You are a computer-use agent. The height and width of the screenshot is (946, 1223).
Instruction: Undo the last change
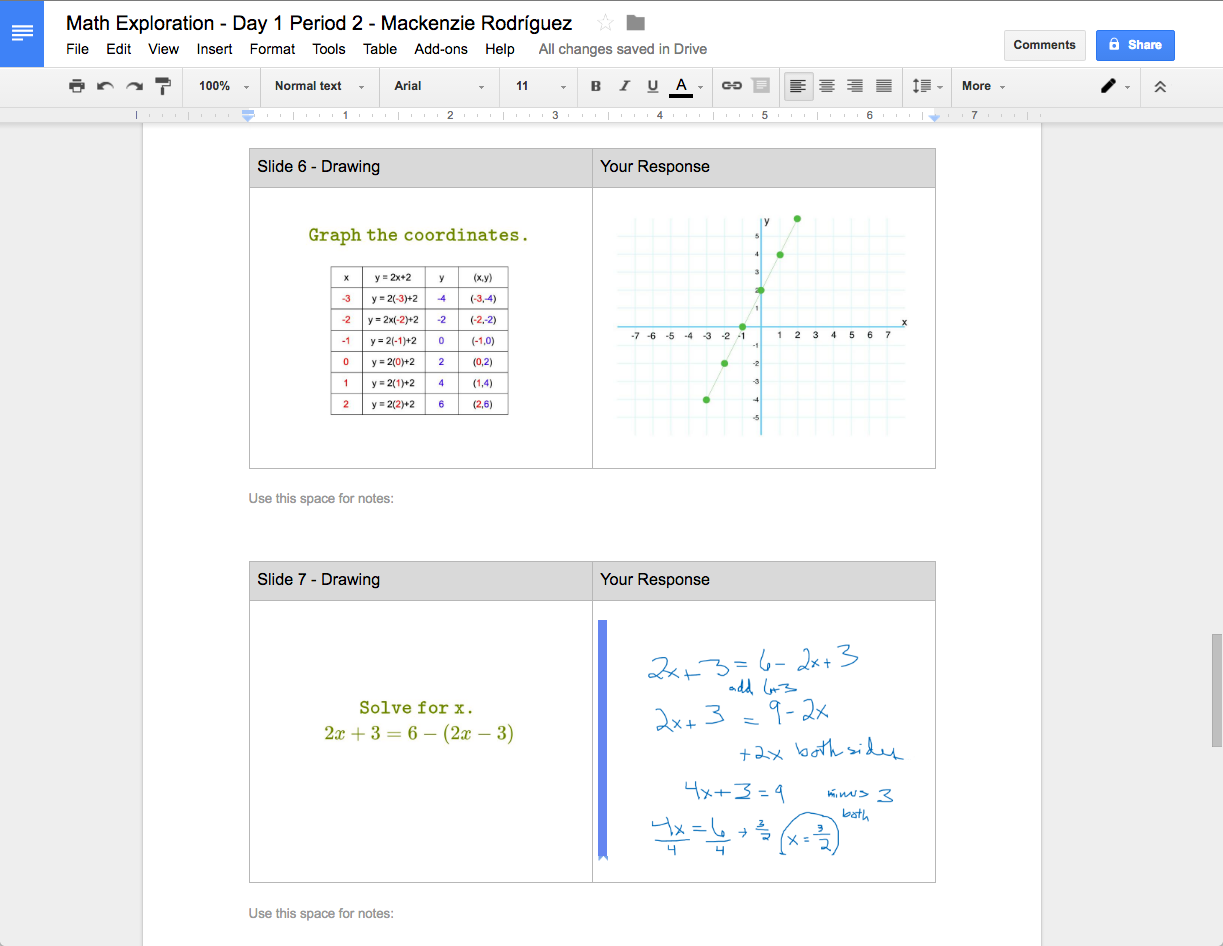pyautogui.click(x=105, y=86)
